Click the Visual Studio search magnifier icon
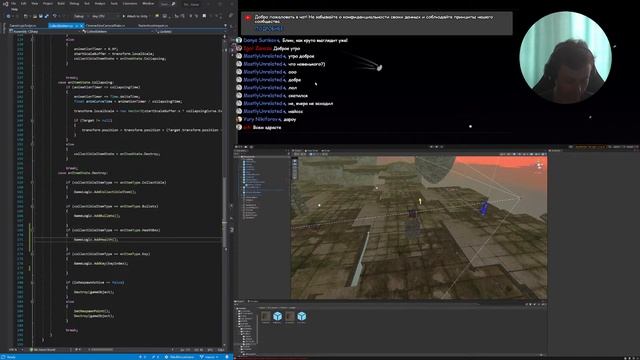The image size is (640, 360). (173, 4)
